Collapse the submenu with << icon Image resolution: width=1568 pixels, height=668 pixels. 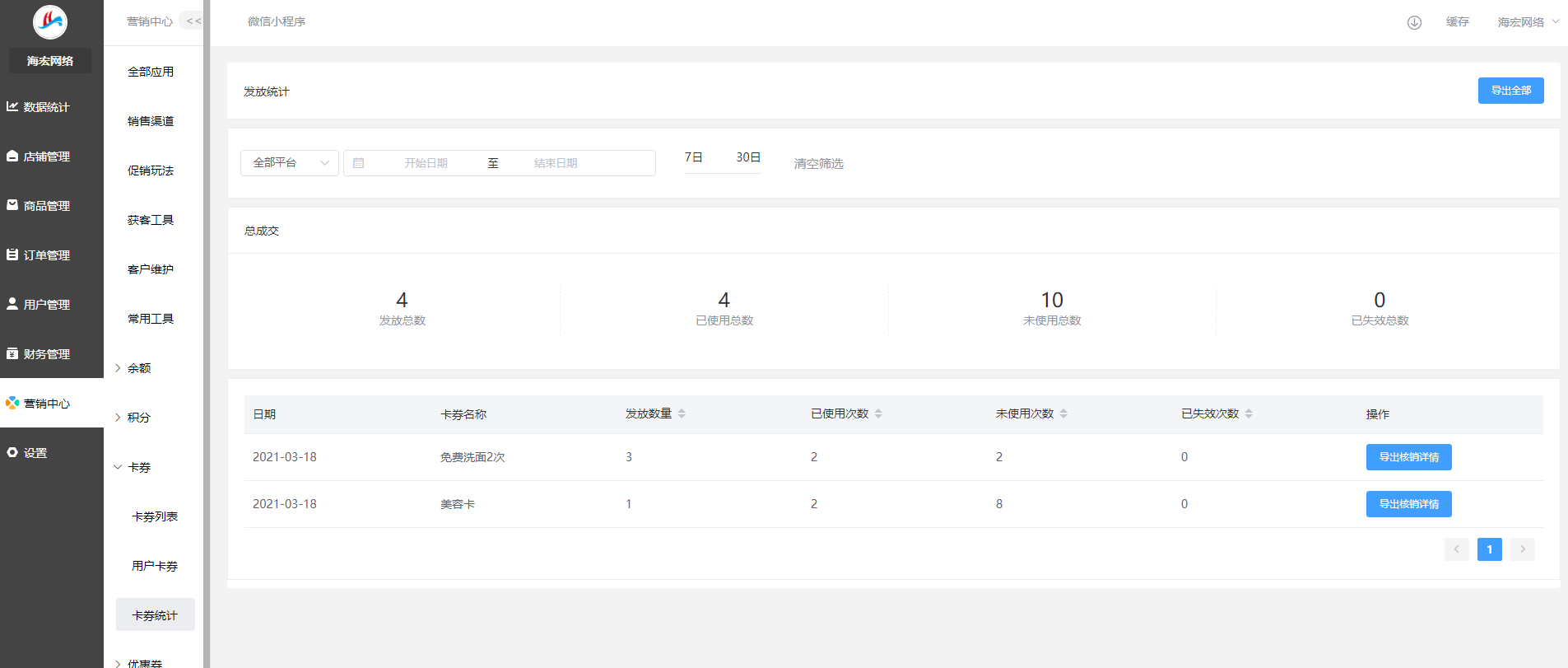(193, 21)
